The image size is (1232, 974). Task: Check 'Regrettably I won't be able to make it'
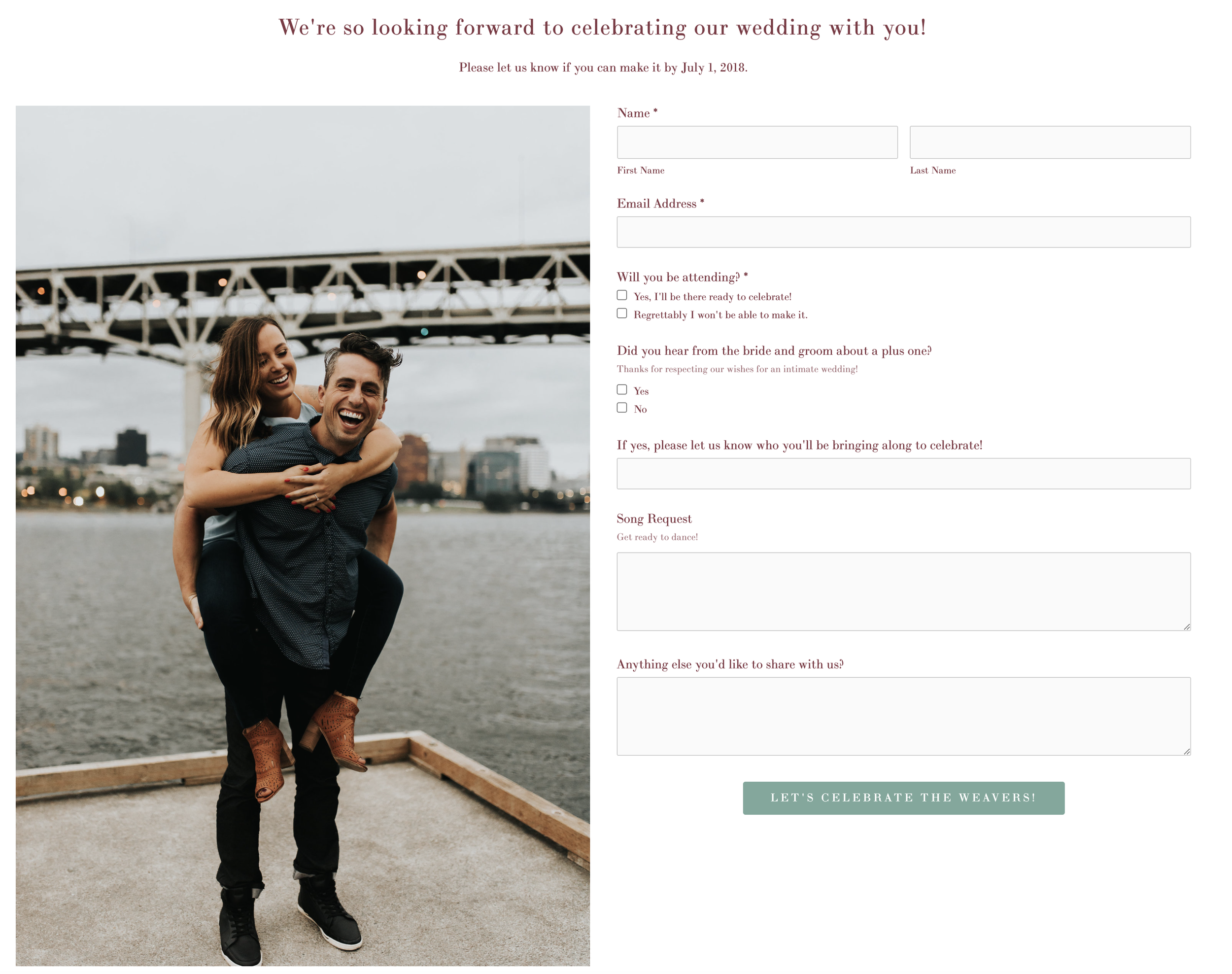tap(622, 313)
